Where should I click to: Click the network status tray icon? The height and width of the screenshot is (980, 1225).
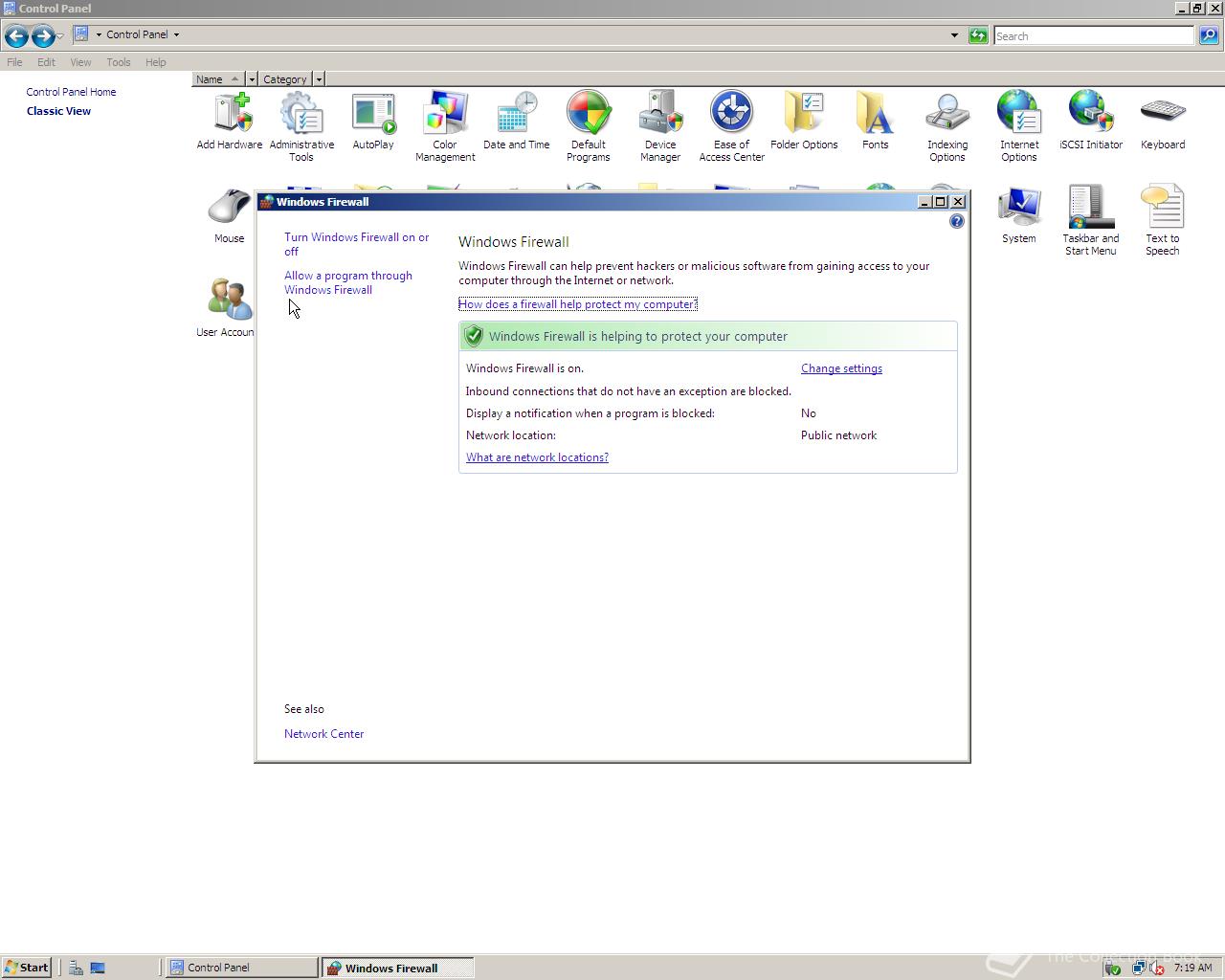point(1137,968)
